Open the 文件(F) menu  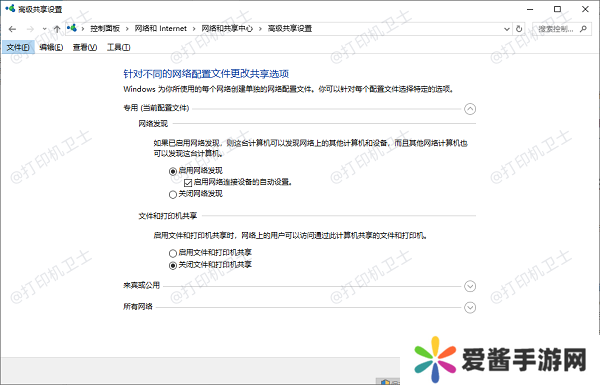click(18, 47)
